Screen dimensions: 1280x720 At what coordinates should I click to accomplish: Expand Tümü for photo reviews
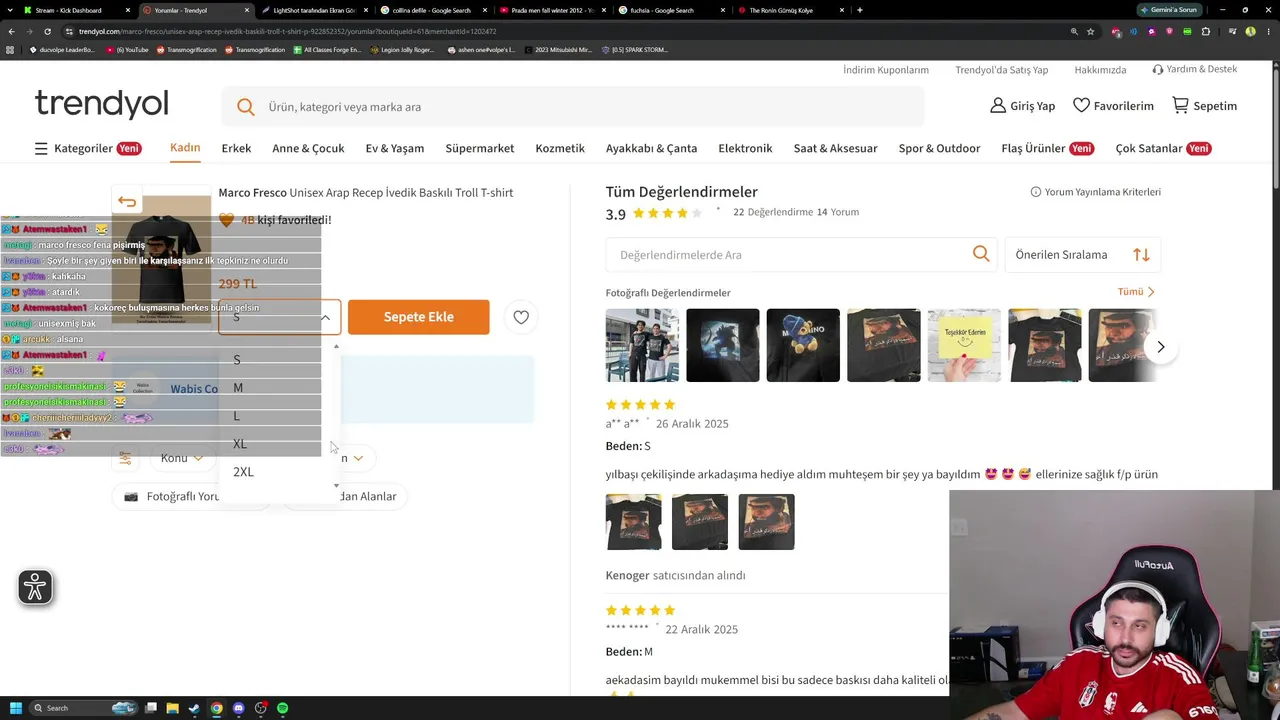pos(1136,292)
